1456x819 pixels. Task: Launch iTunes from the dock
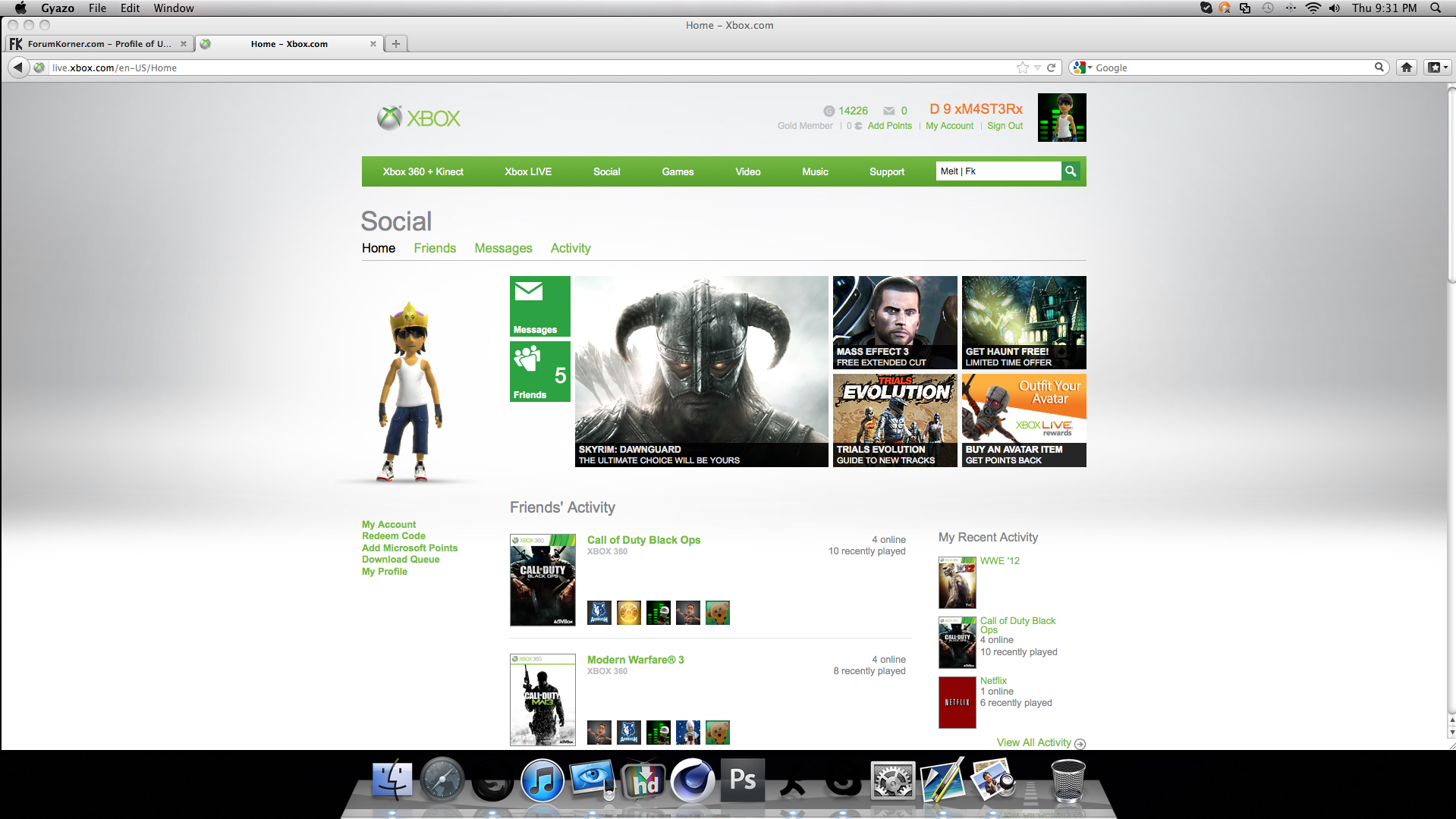coord(542,780)
